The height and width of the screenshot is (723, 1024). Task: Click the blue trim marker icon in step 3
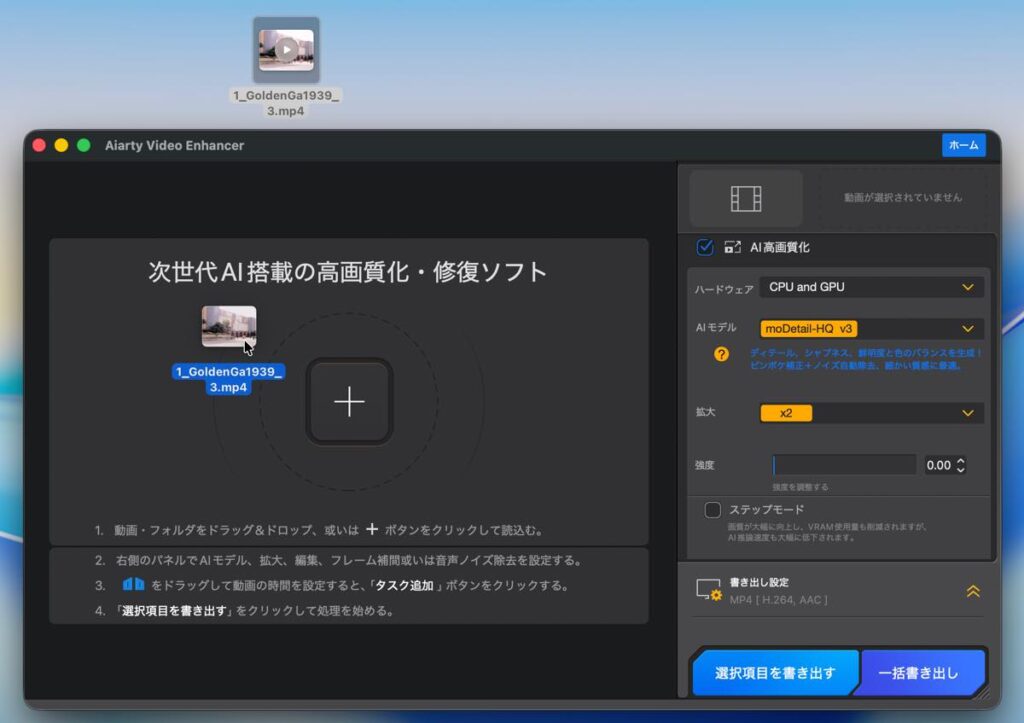click(x=133, y=584)
